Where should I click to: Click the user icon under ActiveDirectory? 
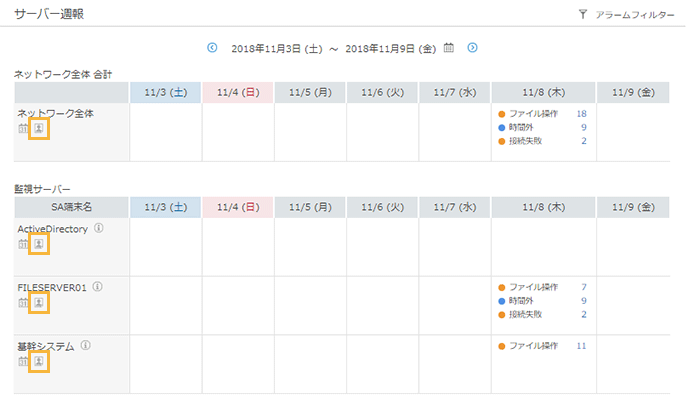[38, 244]
